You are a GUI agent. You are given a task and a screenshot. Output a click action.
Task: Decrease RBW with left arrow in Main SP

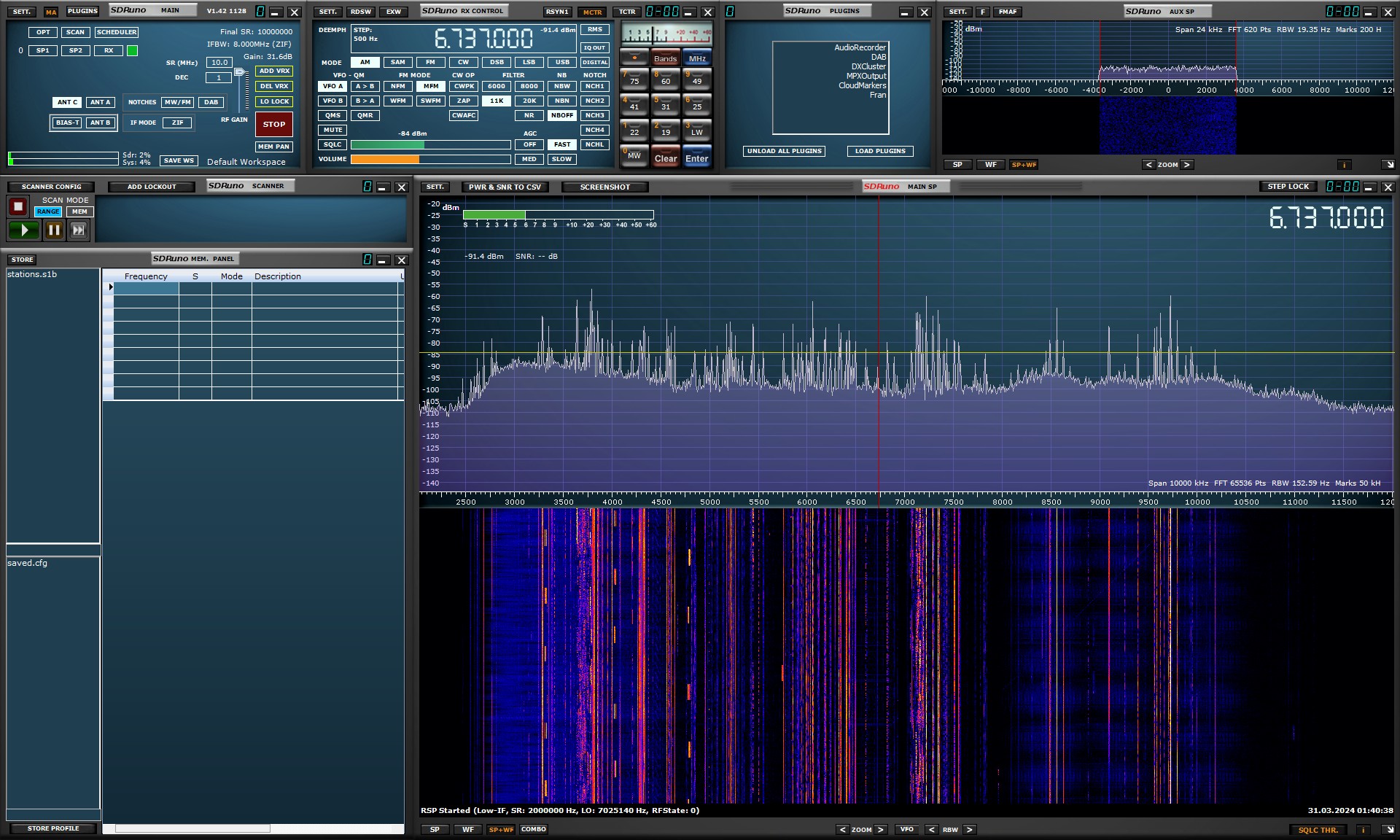click(932, 830)
